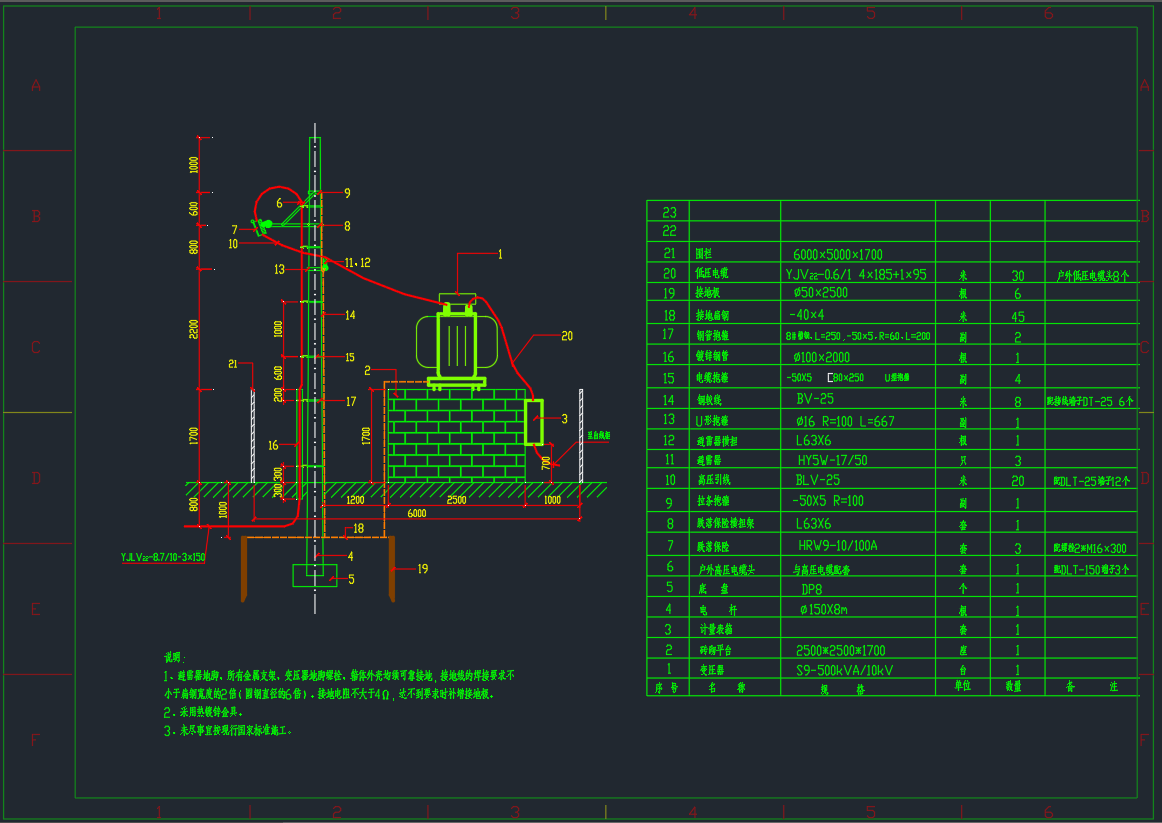The image size is (1162, 823).
Task: Click callout number 20 for the cable
Action: (567, 336)
